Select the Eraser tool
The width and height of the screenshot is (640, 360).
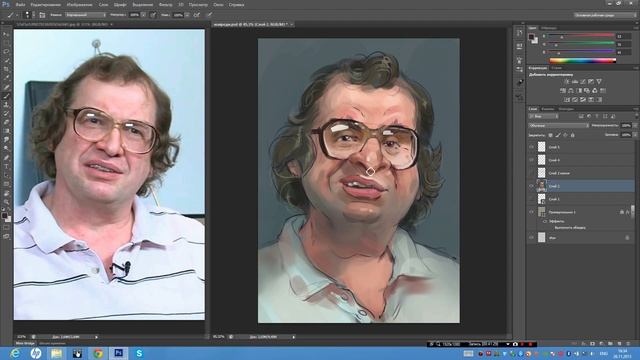click(6, 122)
